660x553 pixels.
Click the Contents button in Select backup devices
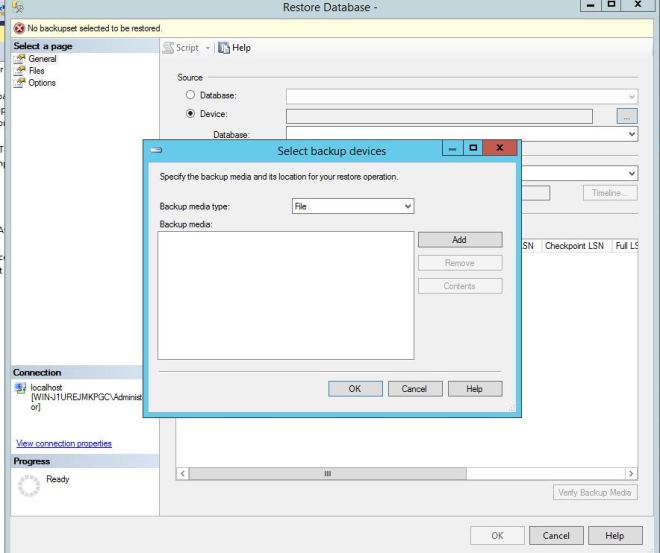pyautogui.click(x=460, y=286)
